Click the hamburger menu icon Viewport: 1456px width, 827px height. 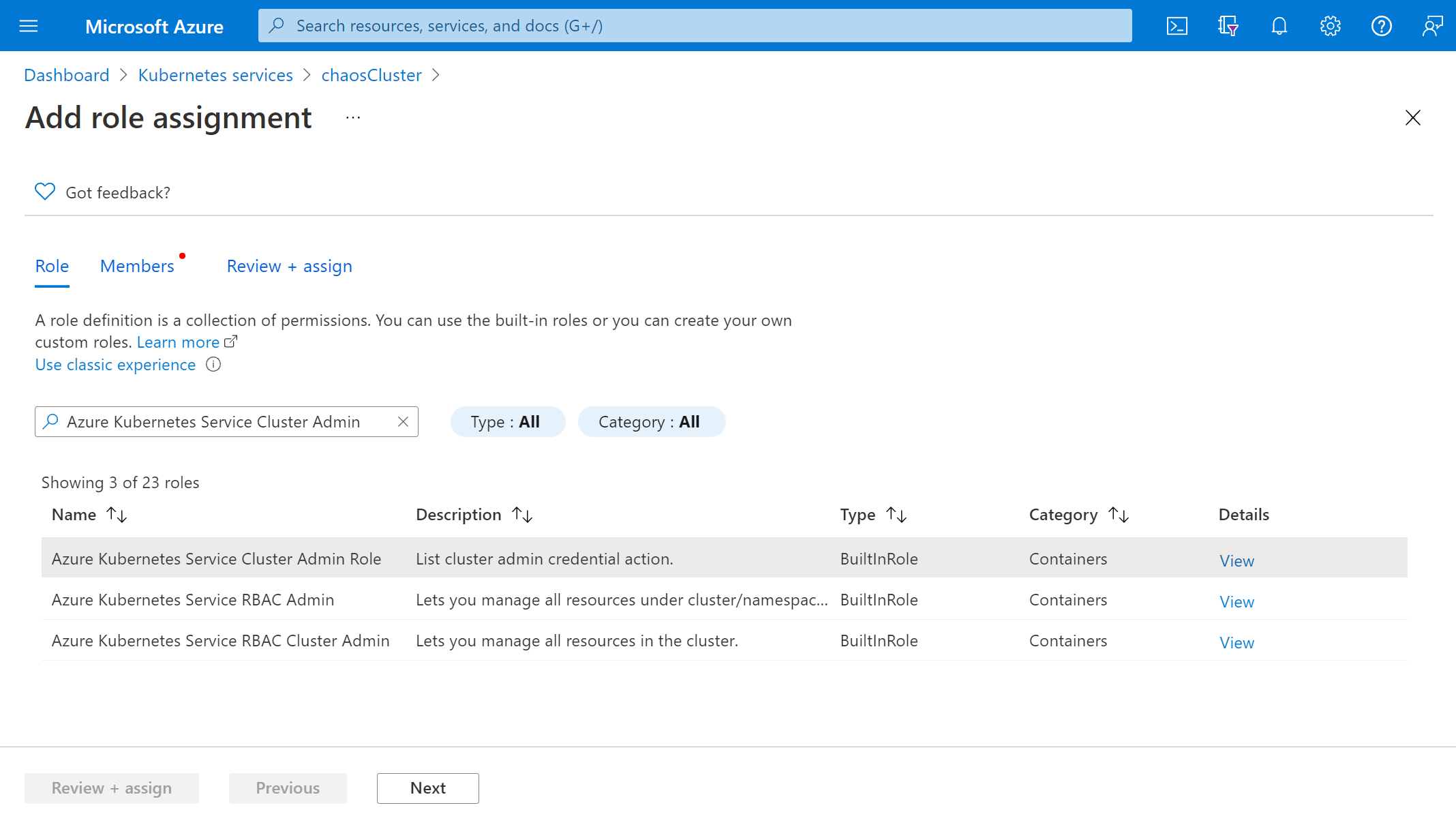[28, 26]
